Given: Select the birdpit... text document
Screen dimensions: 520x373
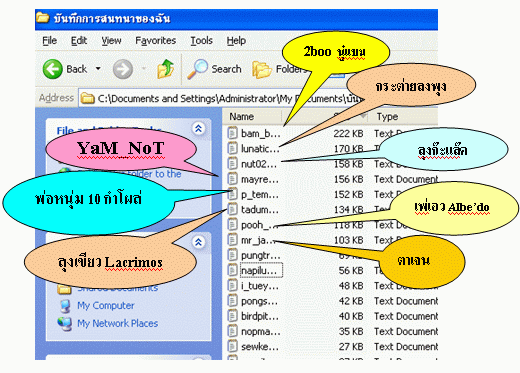Looking at the screenshot, I should click(x=253, y=316).
